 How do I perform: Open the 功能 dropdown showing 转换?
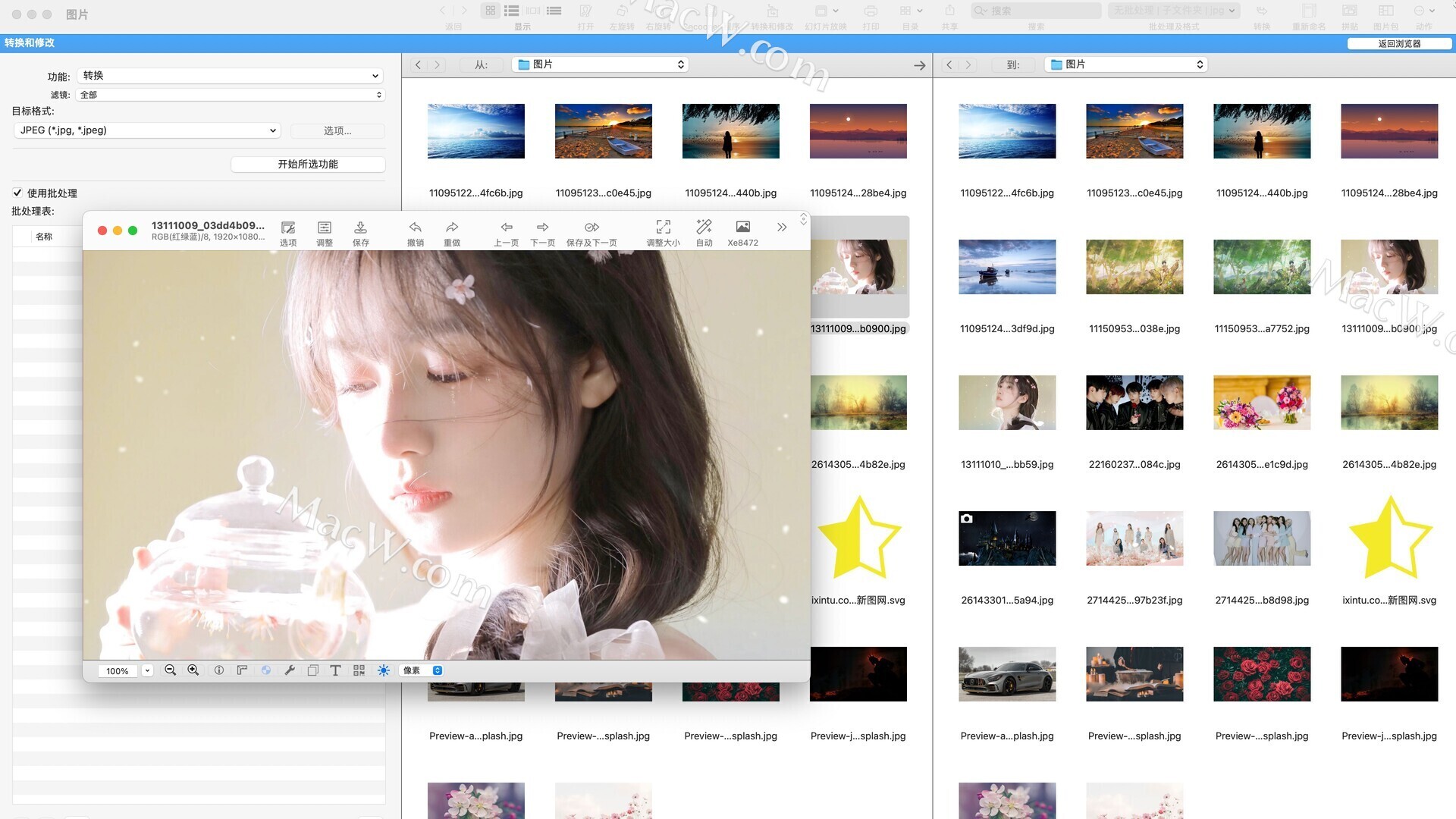[x=231, y=76]
